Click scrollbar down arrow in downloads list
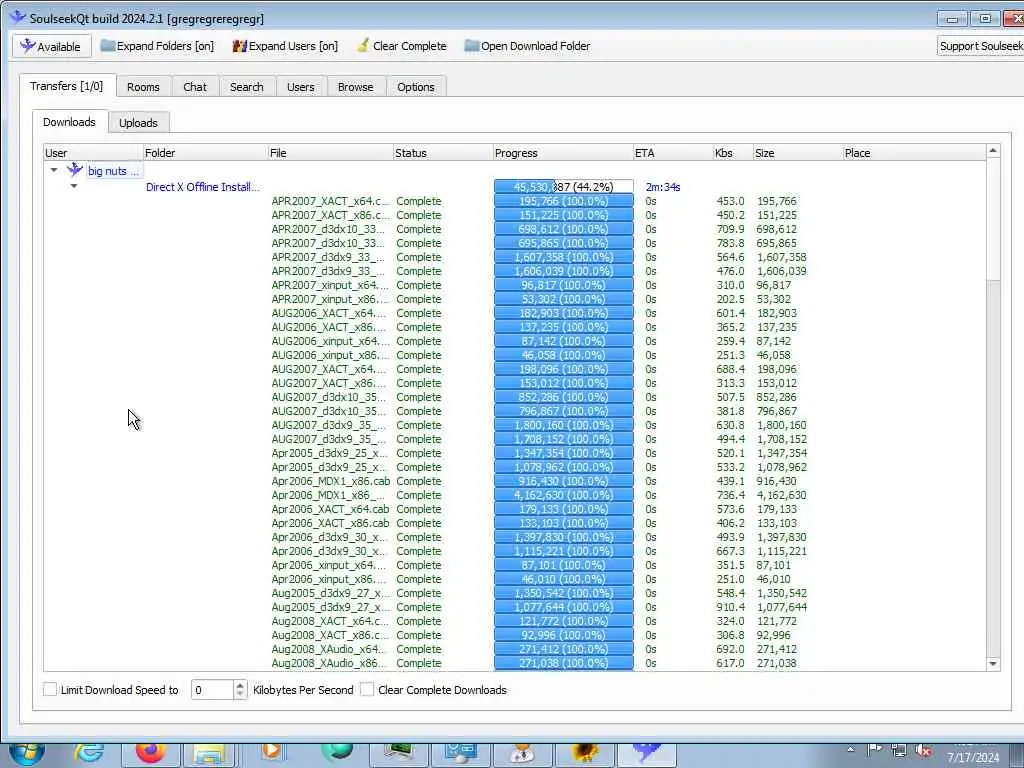This screenshot has width=1024, height=768. (x=993, y=664)
